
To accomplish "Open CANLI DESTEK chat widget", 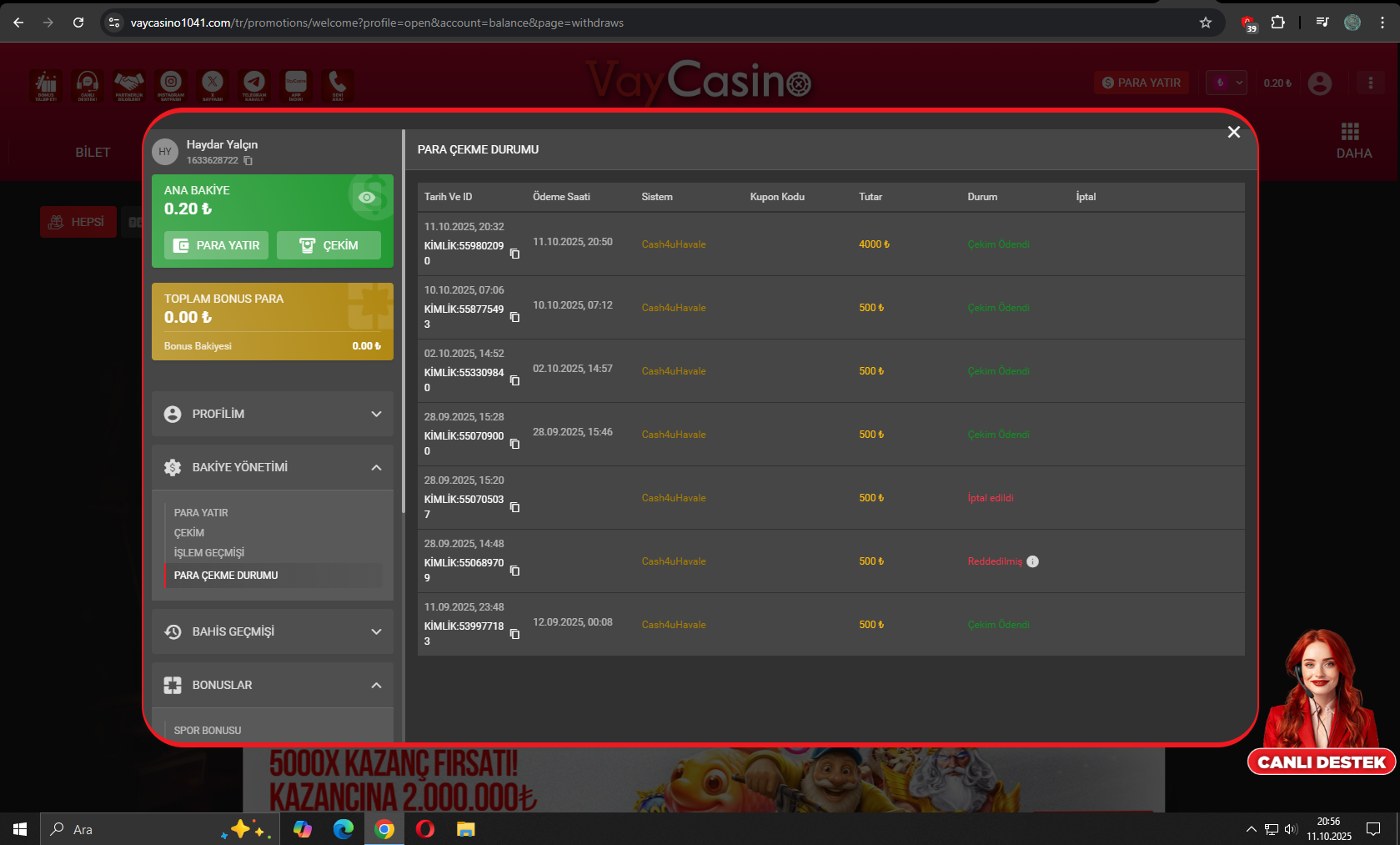I will (1321, 762).
